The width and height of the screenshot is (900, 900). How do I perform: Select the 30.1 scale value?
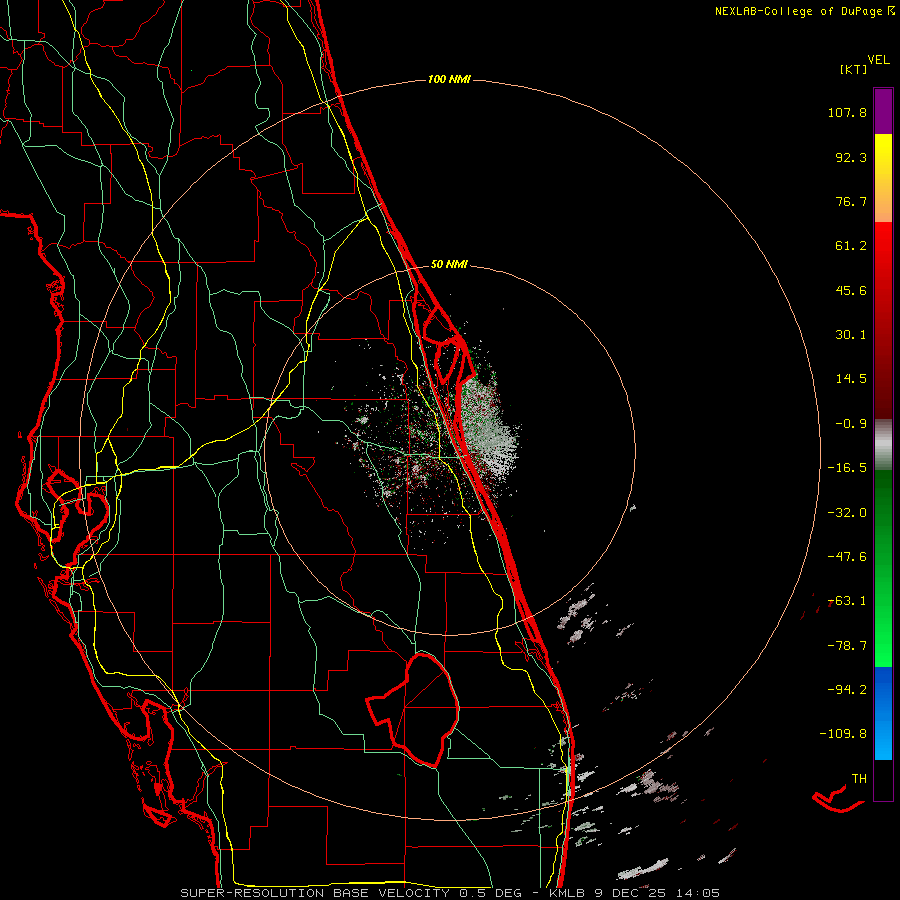point(851,335)
